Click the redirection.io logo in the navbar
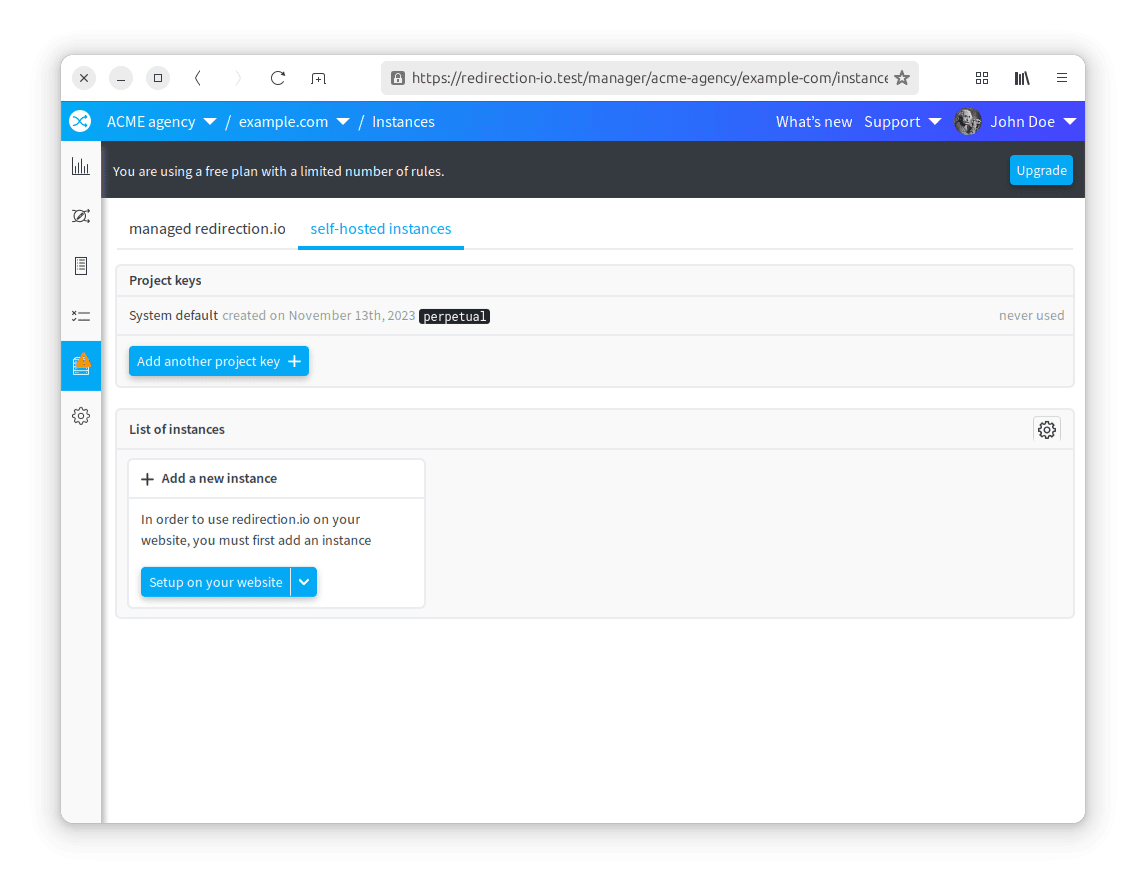The width and height of the screenshot is (1146, 890). [x=80, y=121]
